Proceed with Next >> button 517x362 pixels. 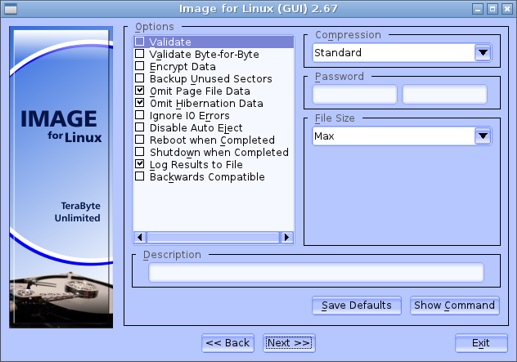(289, 343)
